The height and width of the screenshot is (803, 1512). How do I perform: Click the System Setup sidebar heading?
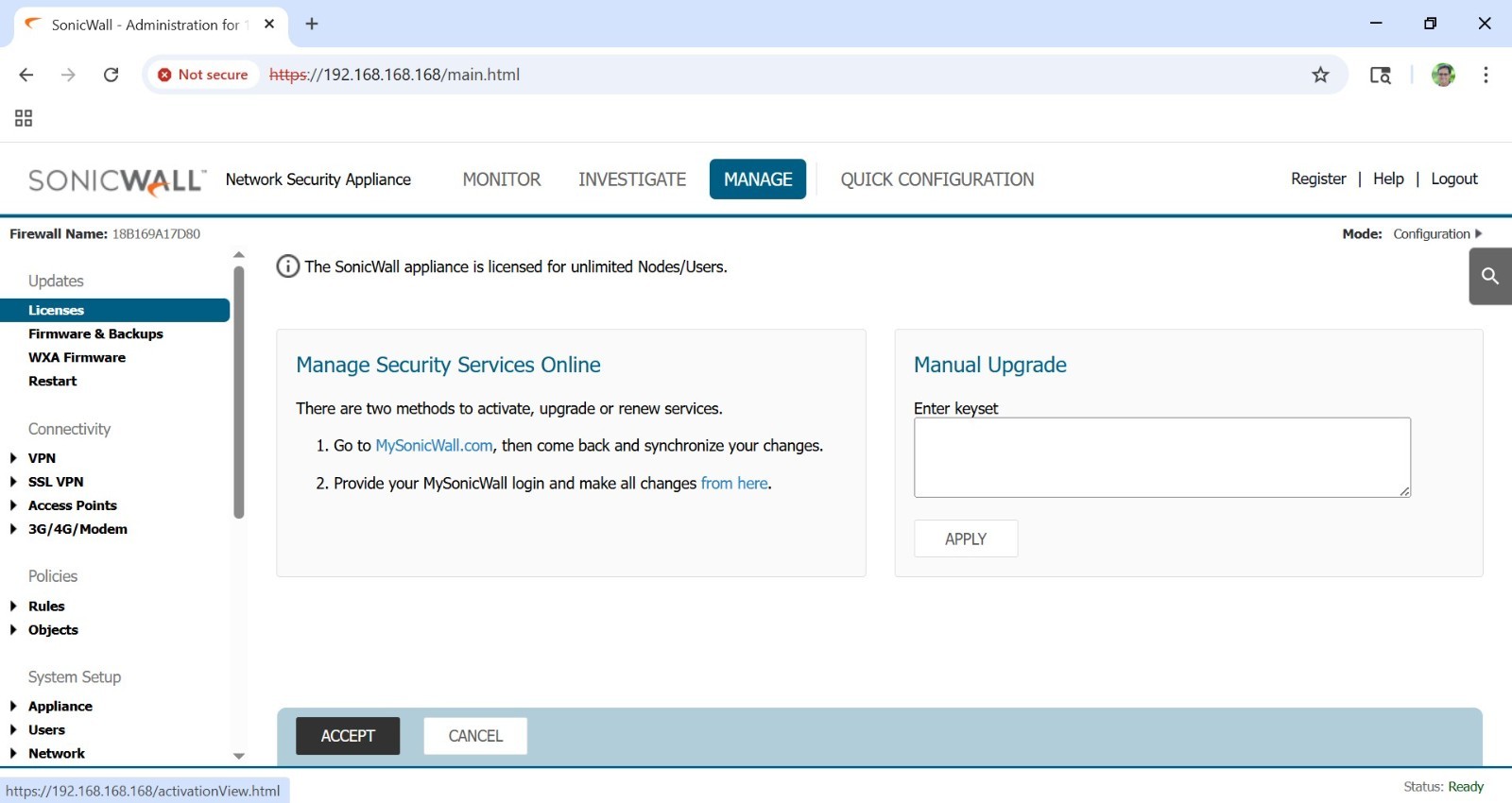pos(75,677)
